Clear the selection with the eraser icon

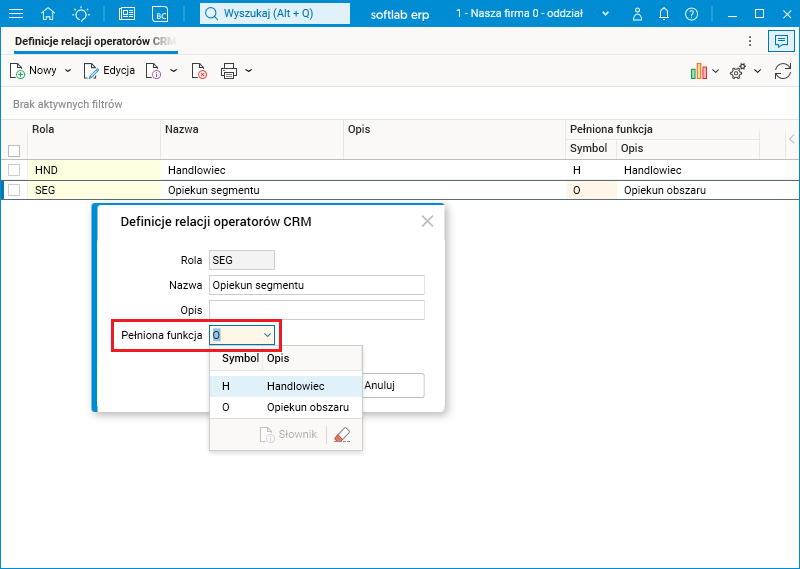click(x=342, y=435)
